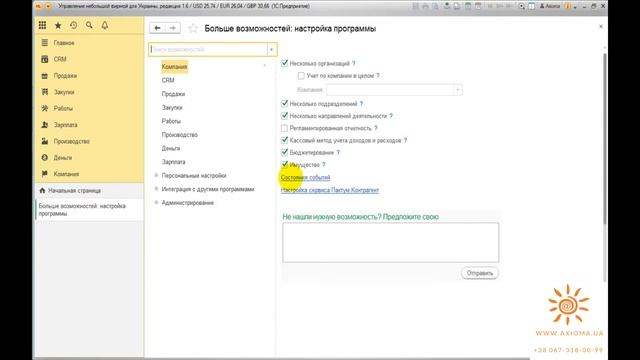Click the Компания flag icon
The width and height of the screenshot is (640, 360).
(44, 174)
